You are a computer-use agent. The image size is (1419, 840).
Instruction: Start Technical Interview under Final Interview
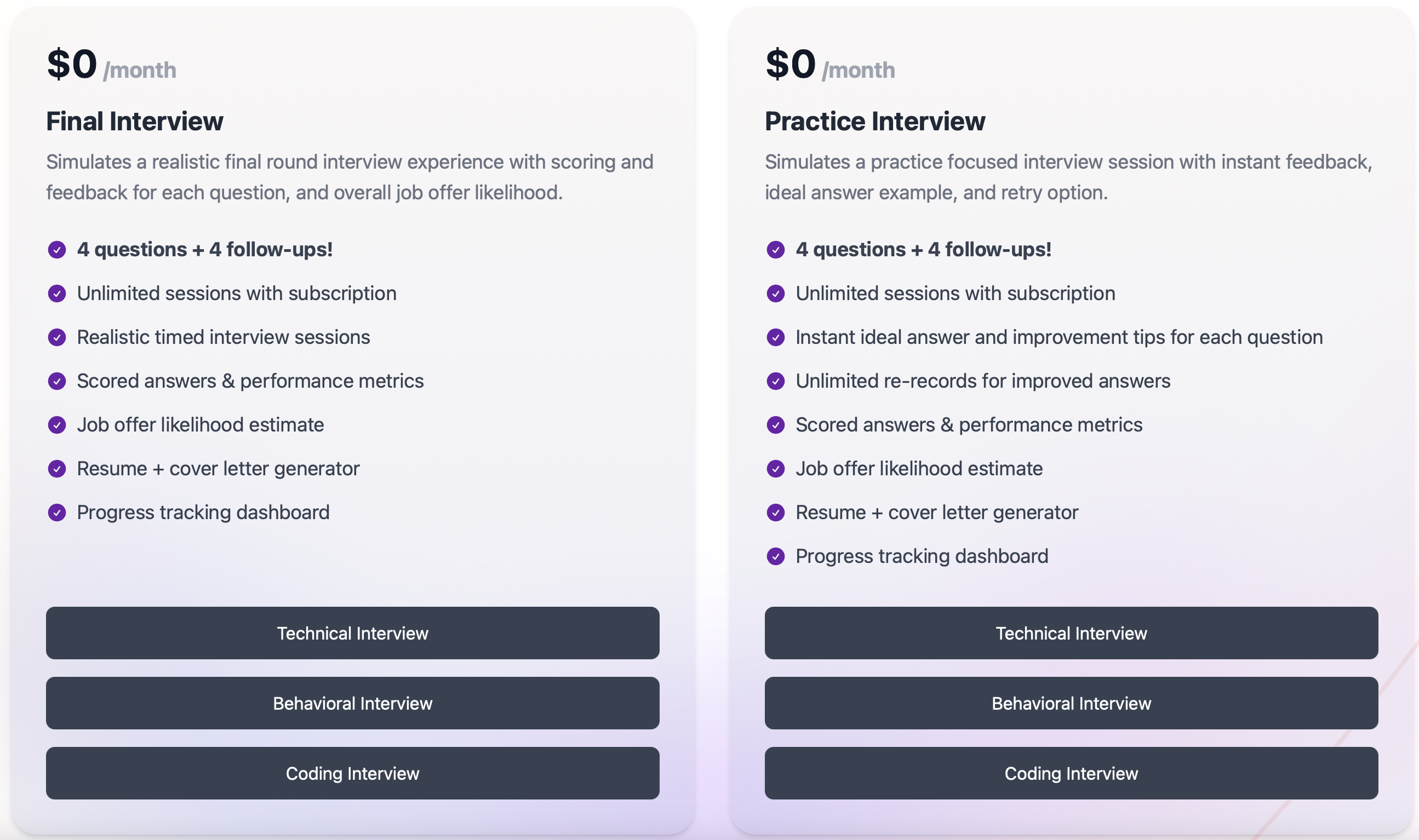pyautogui.click(x=352, y=633)
